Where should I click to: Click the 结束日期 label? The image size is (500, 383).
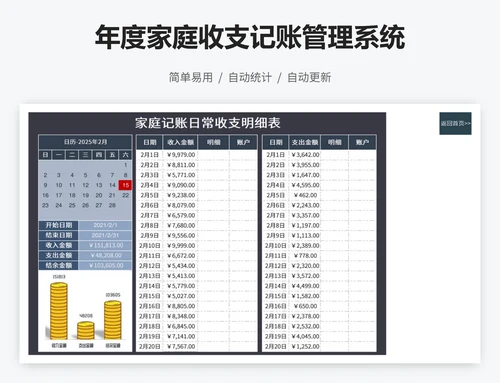(x=59, y=235)
